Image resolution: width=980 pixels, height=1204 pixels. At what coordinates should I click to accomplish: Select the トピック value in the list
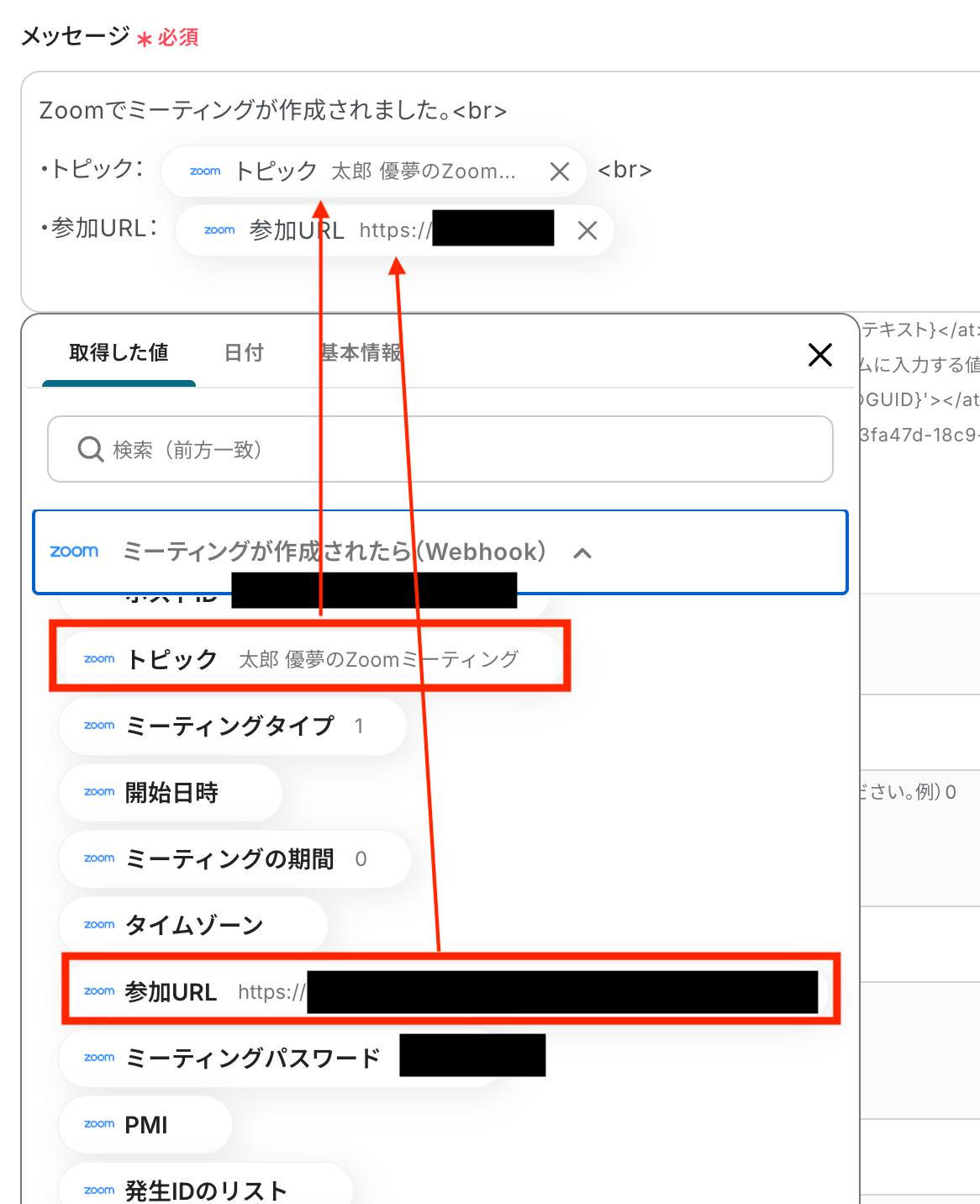pyautogui.click(x=310, y=659)
